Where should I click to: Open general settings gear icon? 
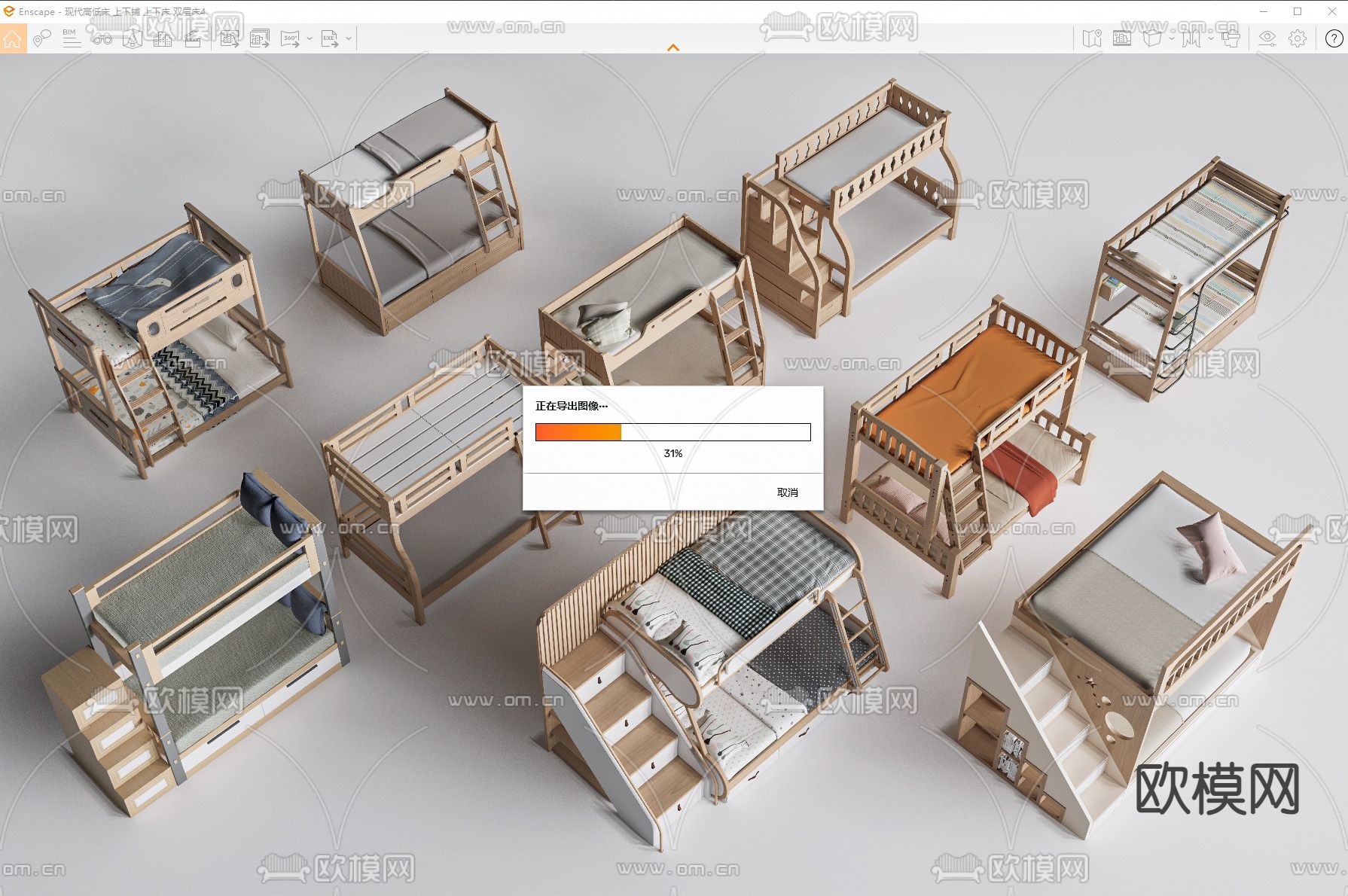coord(1298,38)
